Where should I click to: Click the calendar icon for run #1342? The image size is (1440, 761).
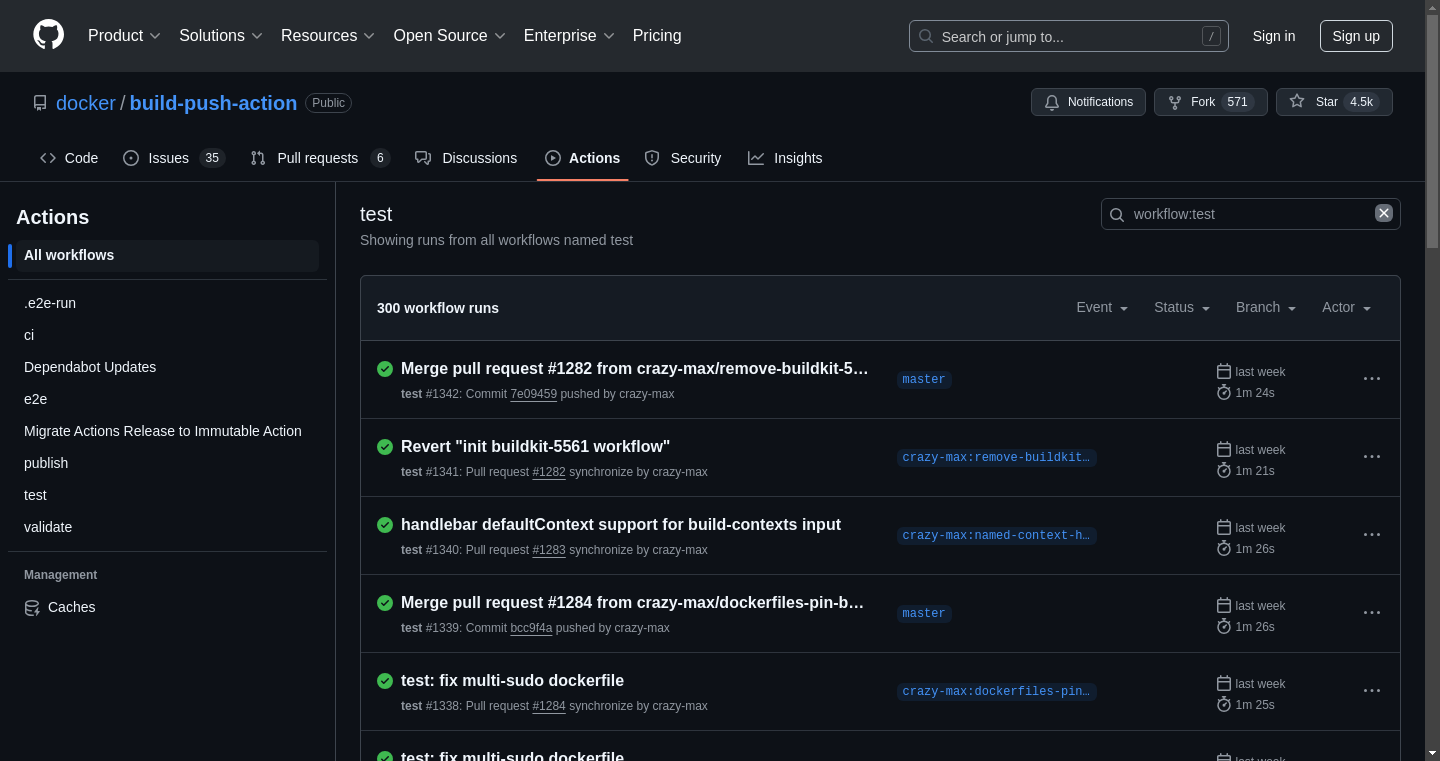click(1224, 371)
